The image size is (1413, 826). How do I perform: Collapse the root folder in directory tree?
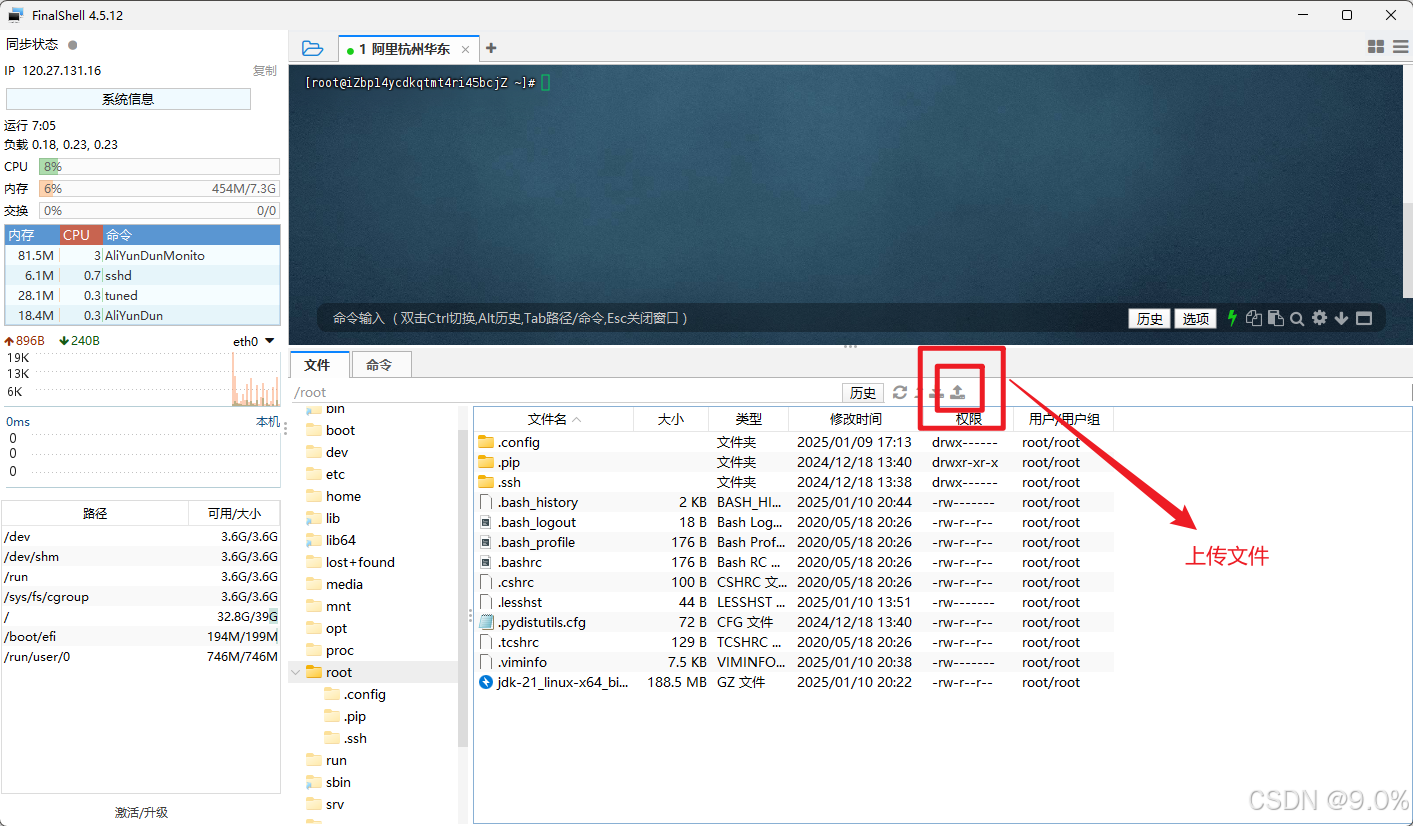[x=295, y=672]
